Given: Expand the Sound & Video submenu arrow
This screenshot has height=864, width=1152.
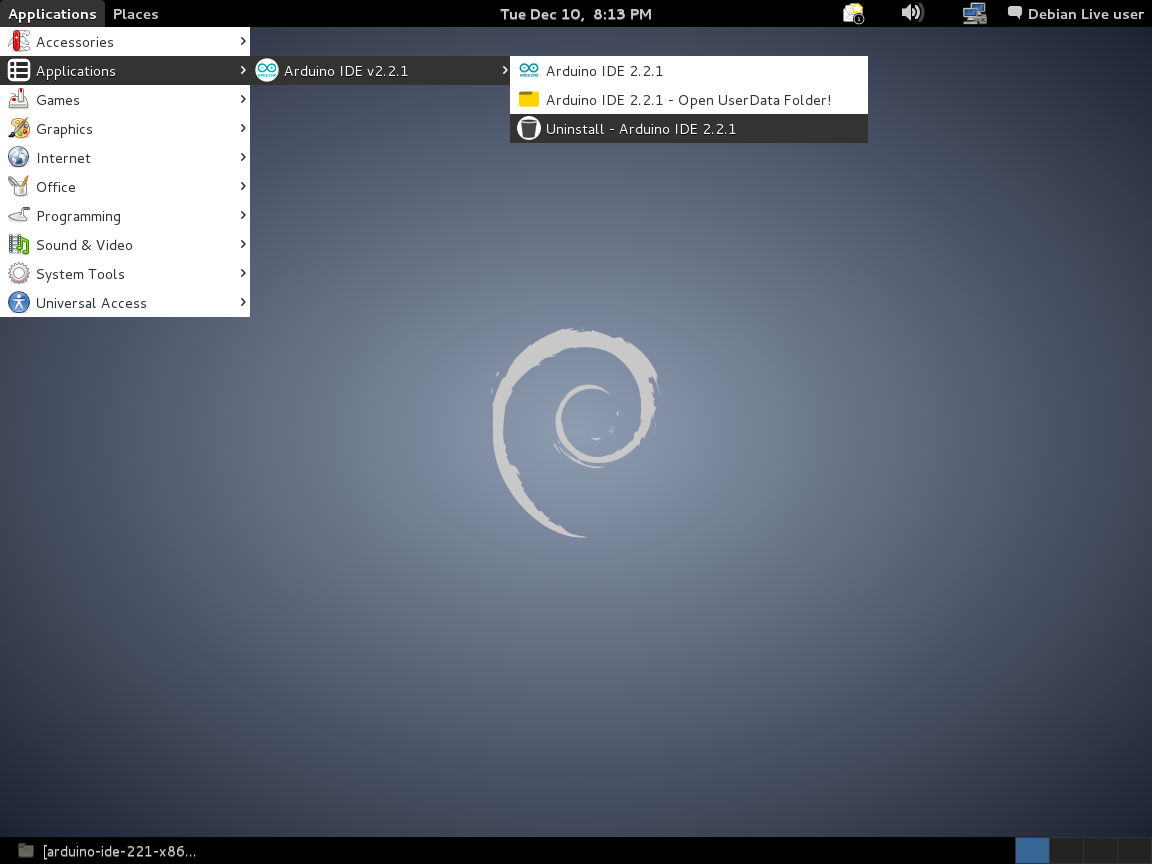Looking at the screenshot, I should tap(243, 245).
